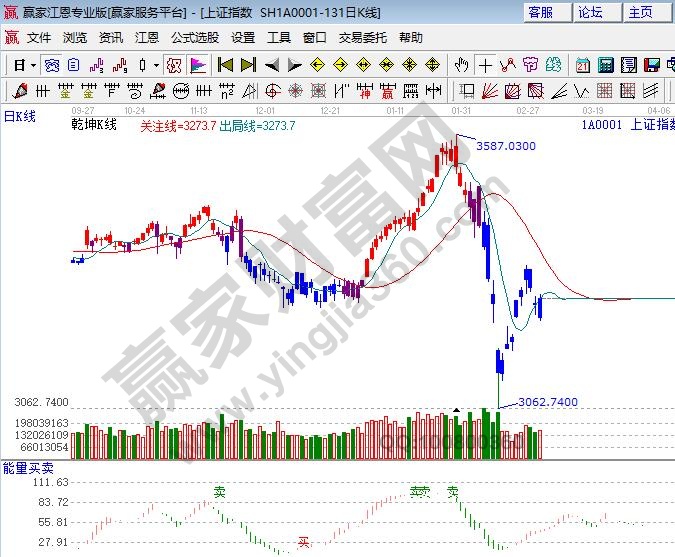
Task: Toggle the crosshair cursor tool
Action: (485, 65)
